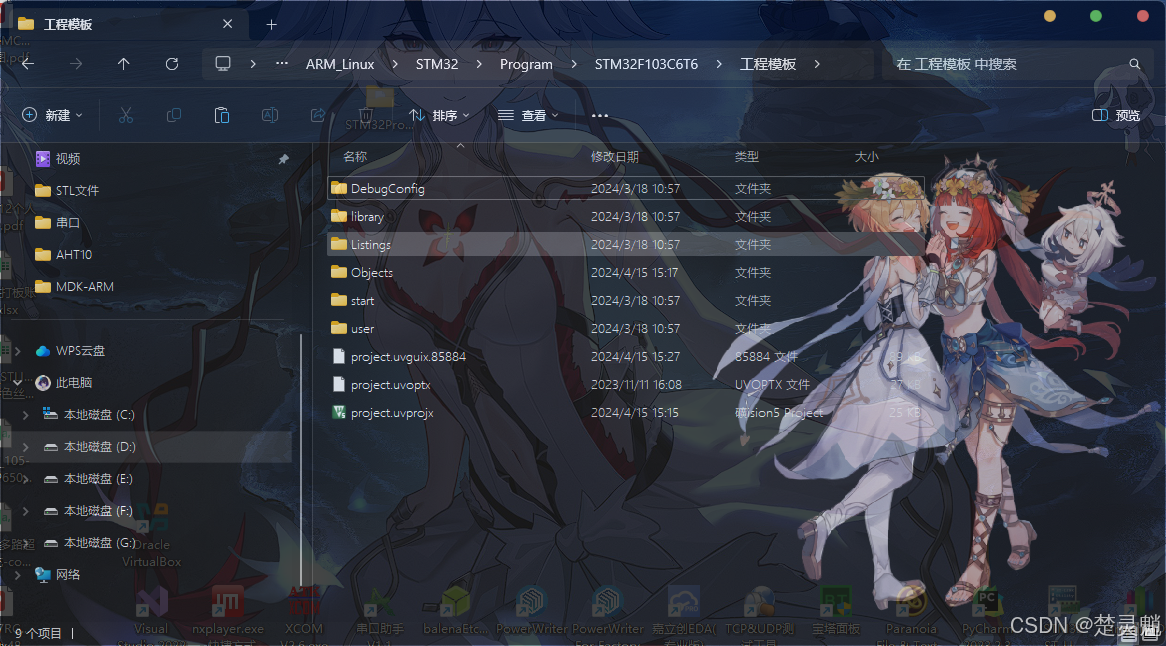This screenshot has width=1166, height=646.
Task: Expand 本地磁盘 (D:) in sidebar
Action: point(26,447)
